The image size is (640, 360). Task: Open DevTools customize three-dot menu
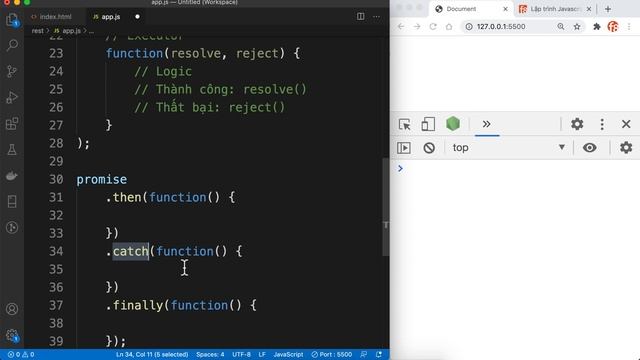[x=602, y=124]
